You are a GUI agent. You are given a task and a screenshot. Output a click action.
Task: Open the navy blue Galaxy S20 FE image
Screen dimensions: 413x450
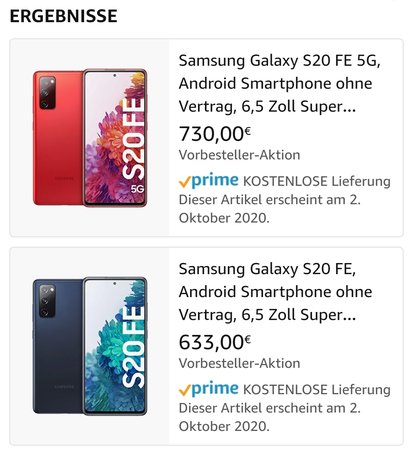90,346
